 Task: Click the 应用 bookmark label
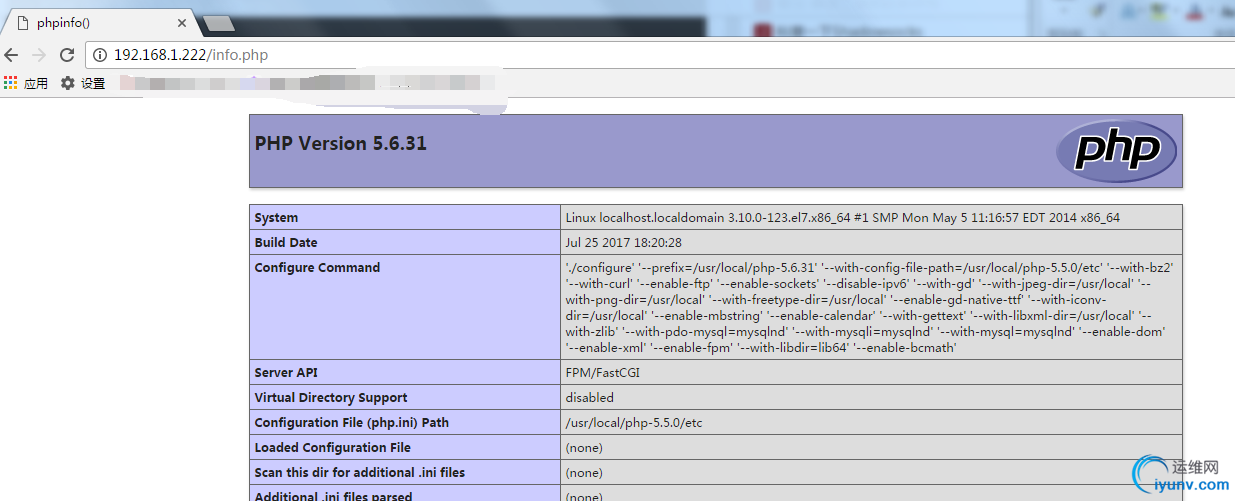[36, 84]
